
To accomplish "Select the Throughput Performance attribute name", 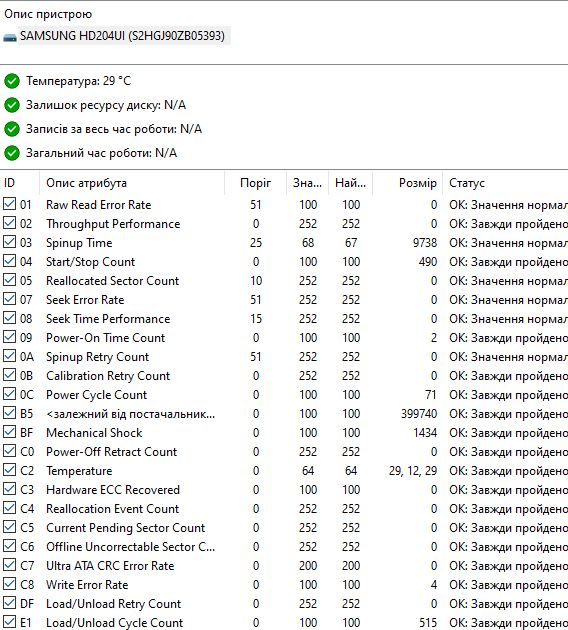I will point(113,224).
